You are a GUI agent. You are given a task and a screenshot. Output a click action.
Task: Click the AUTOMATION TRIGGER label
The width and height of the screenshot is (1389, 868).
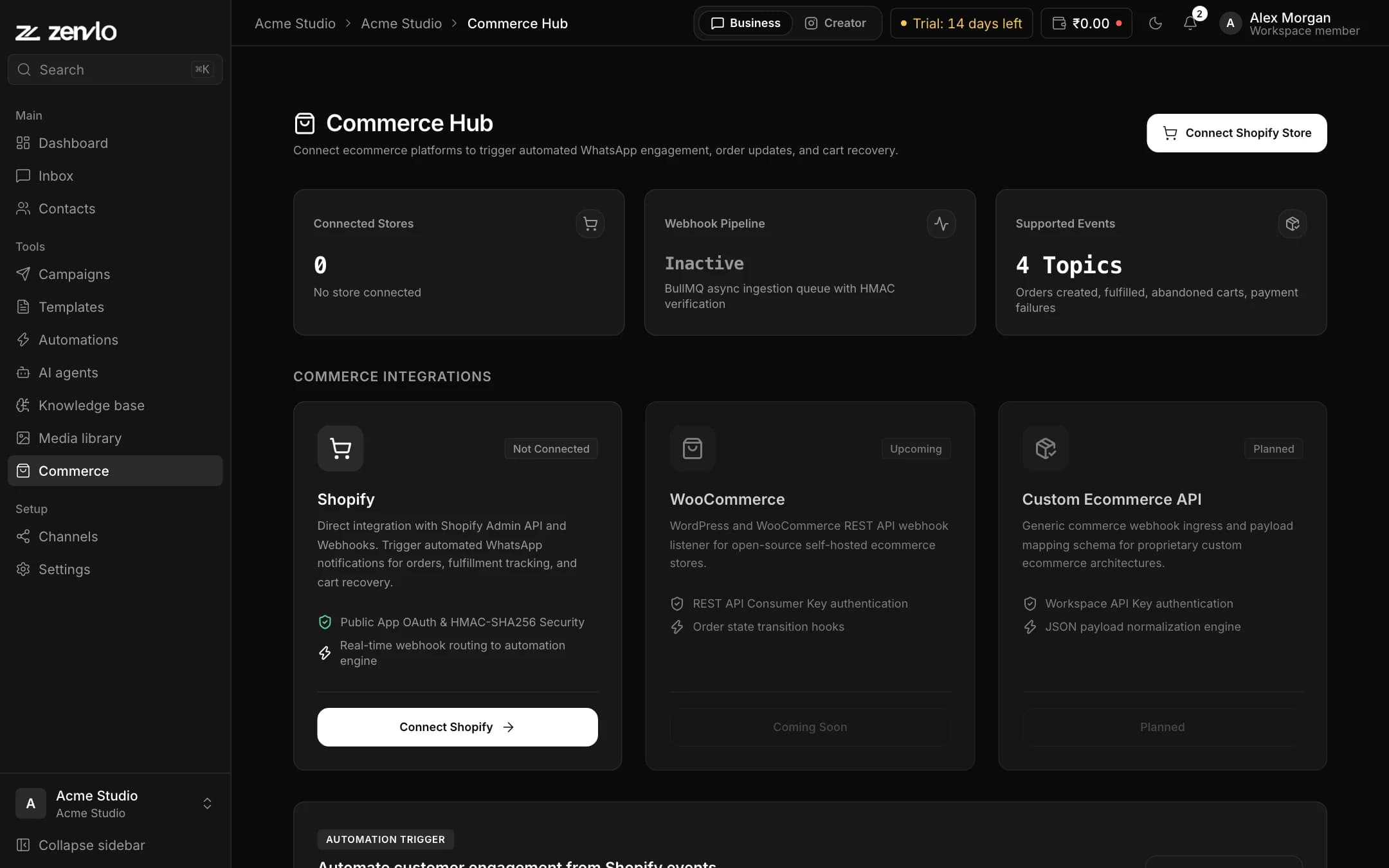[x=385, y=839]
